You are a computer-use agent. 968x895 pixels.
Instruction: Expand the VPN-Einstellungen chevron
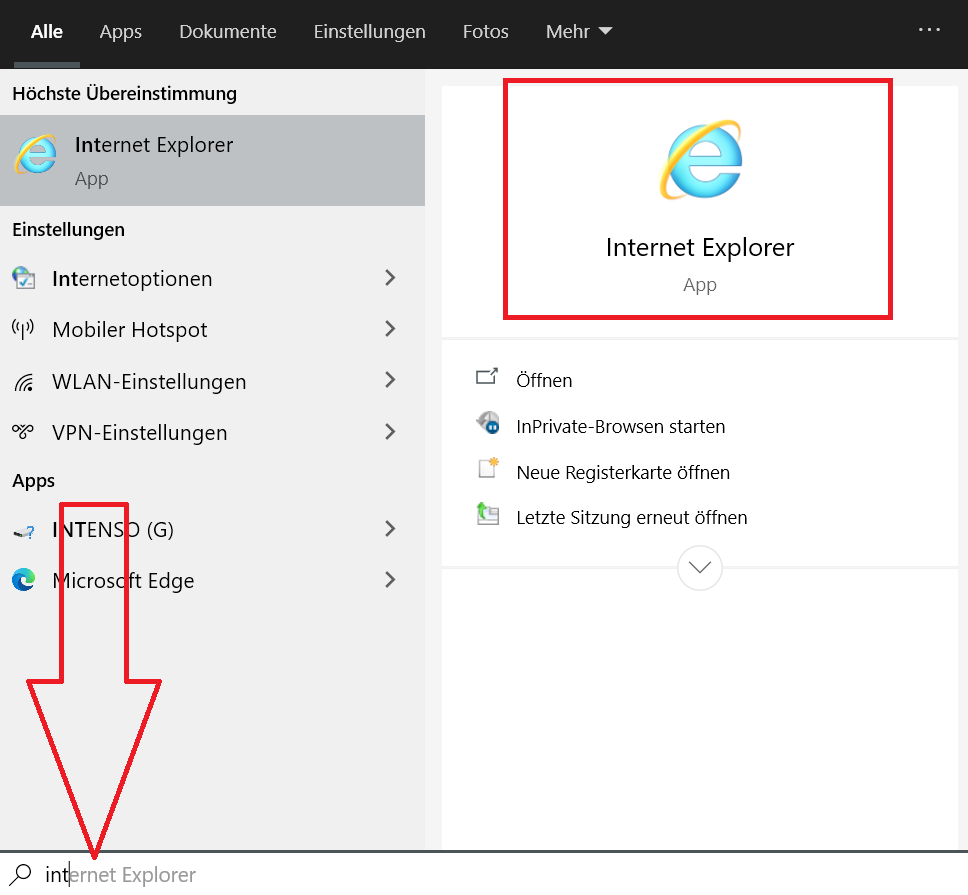[390, 431]
